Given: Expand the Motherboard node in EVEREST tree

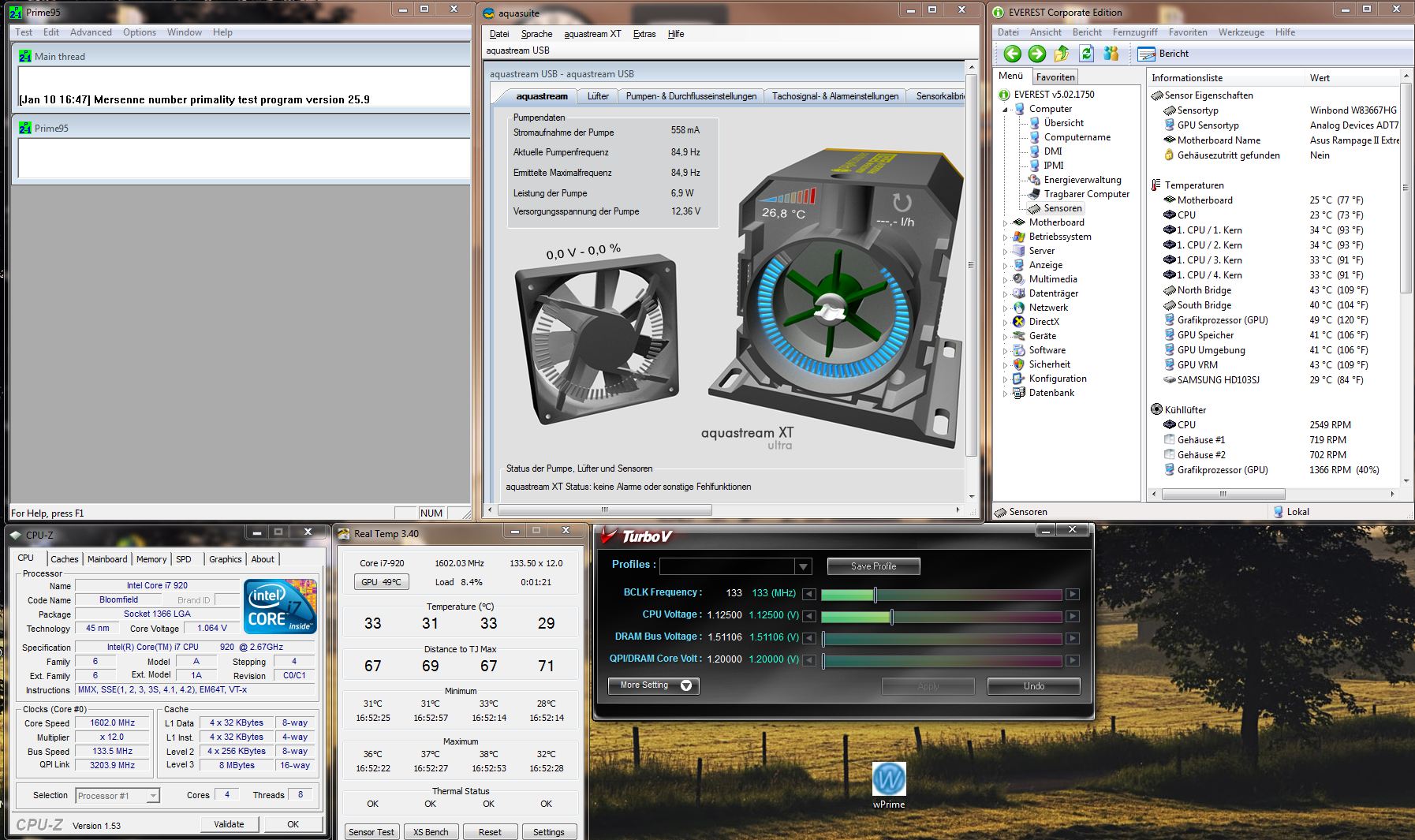Looking at the screenshot, I should (1006, 223).
